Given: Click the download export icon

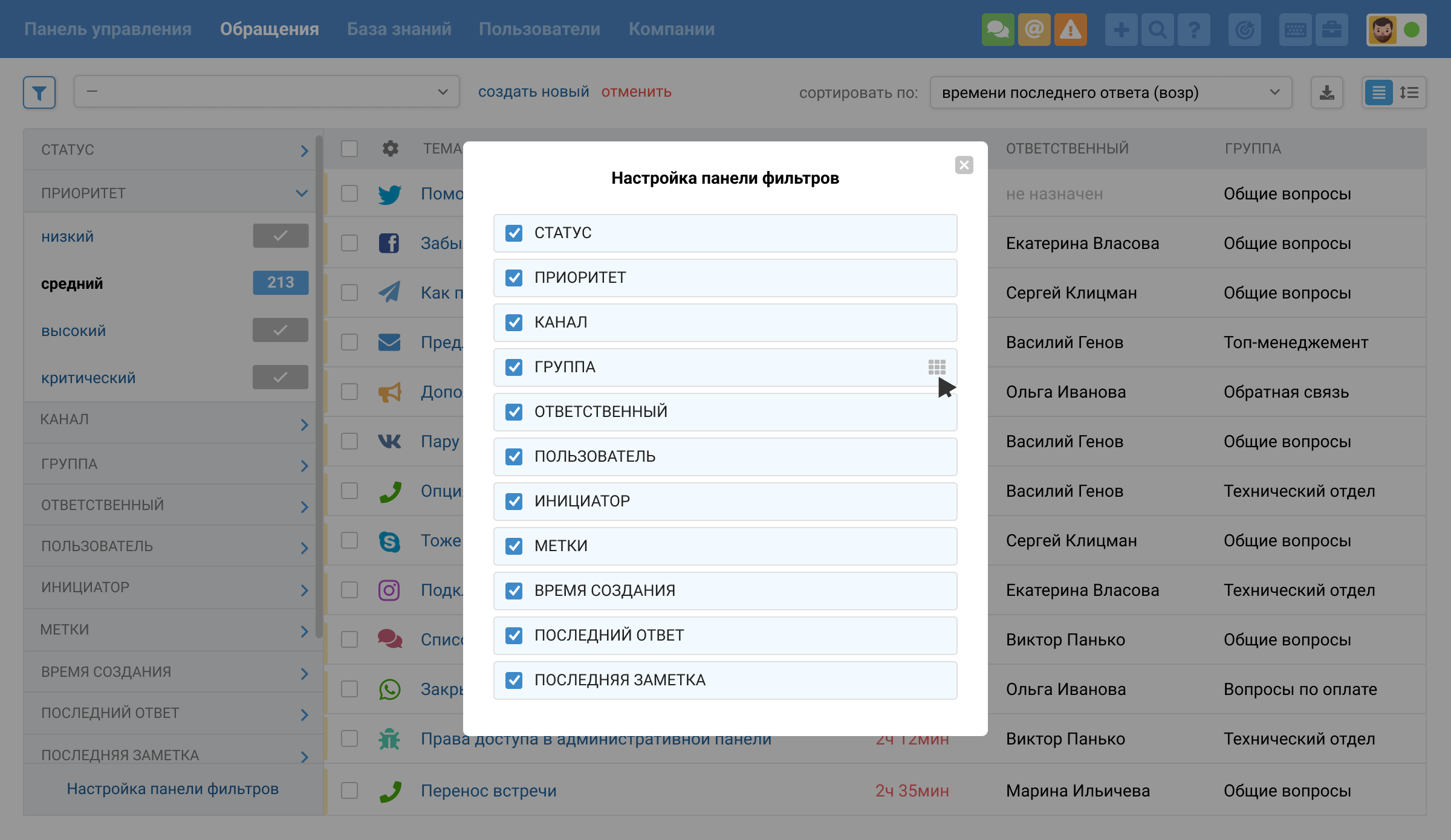Looking at the screenshot, I should tap(1326, 92).
